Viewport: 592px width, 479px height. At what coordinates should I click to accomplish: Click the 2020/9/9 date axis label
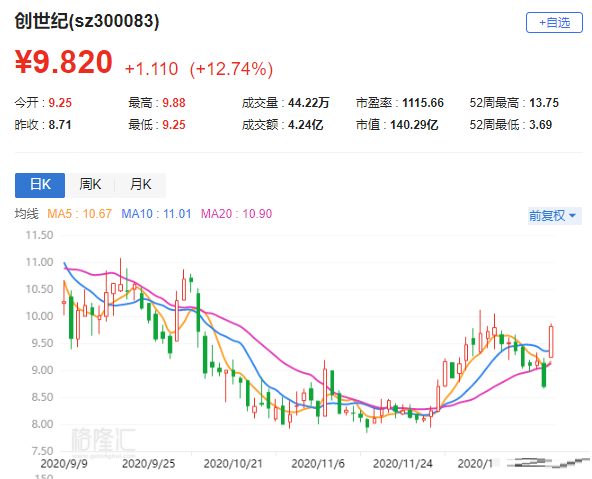click(x=64, y=464)
